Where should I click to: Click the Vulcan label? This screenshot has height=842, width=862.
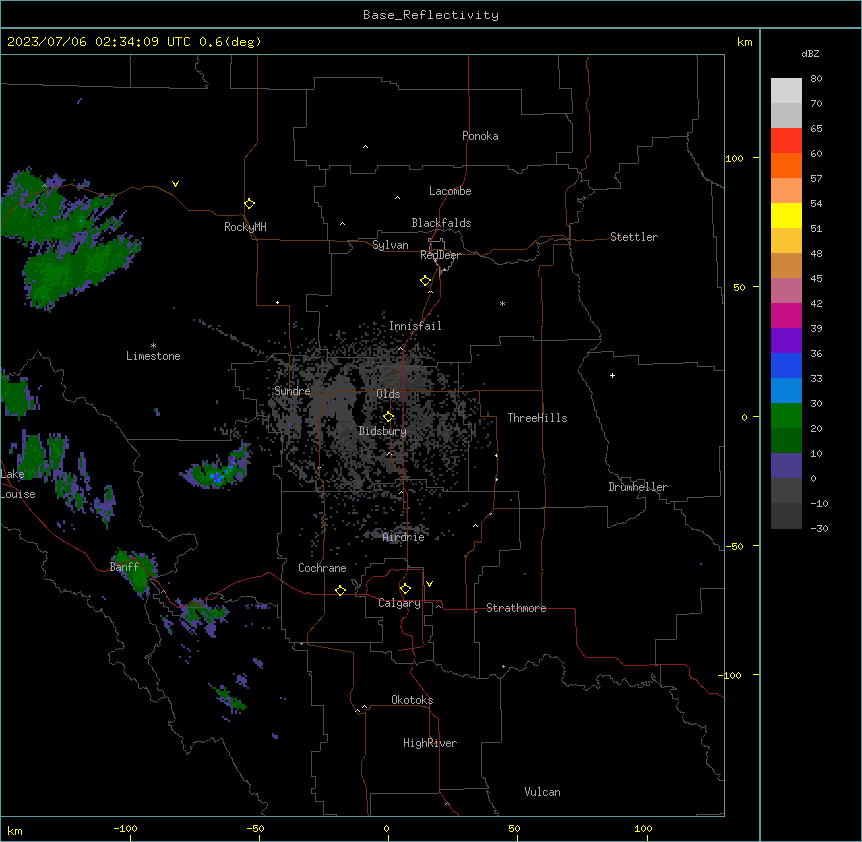click(543, 792)
